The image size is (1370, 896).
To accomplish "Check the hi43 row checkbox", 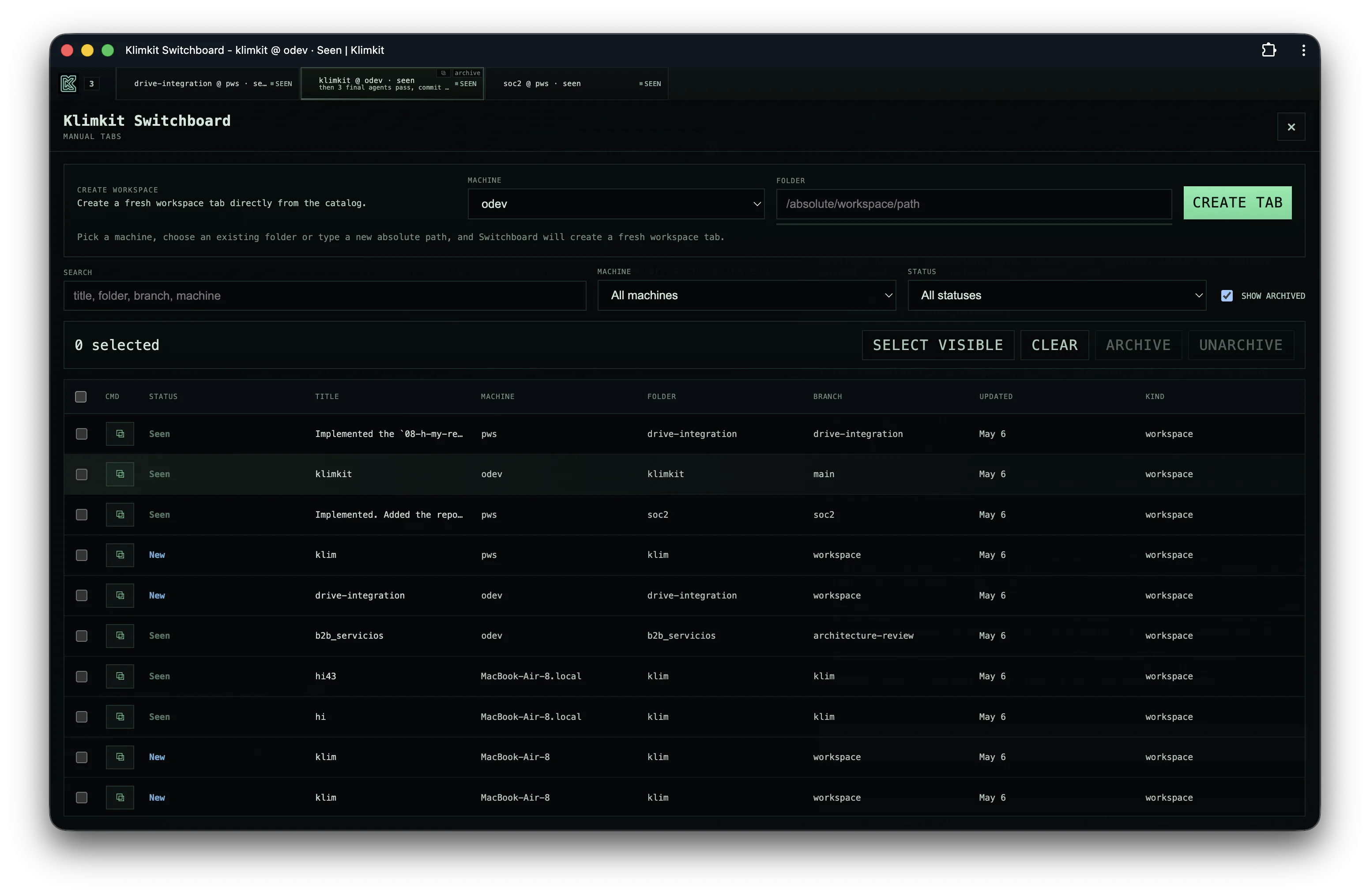I will pos(82,676).
